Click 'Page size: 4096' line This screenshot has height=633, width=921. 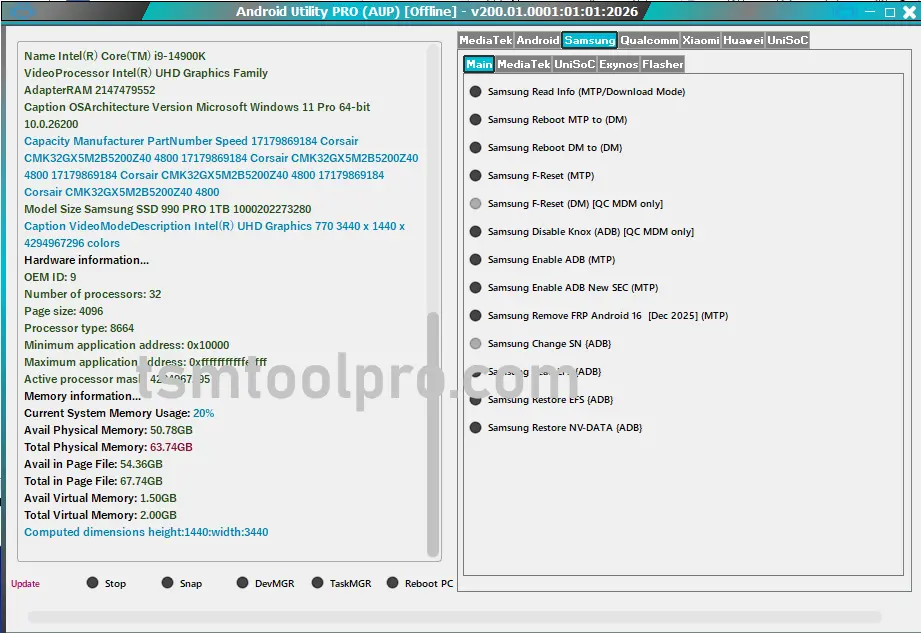[x=63, y=312]
